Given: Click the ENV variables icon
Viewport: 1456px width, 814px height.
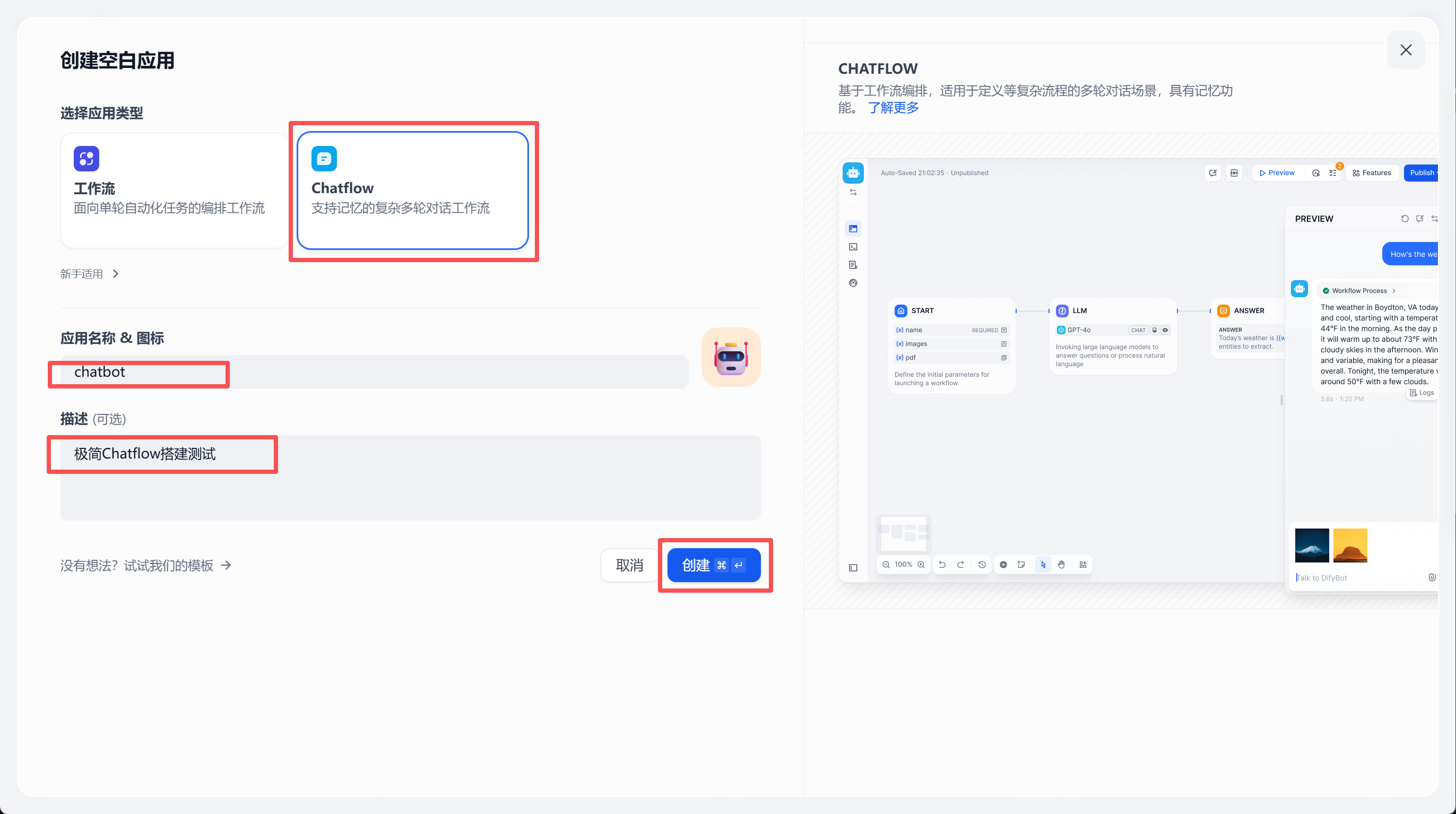Looking at the screenshot, I should tap(1234, 173).
